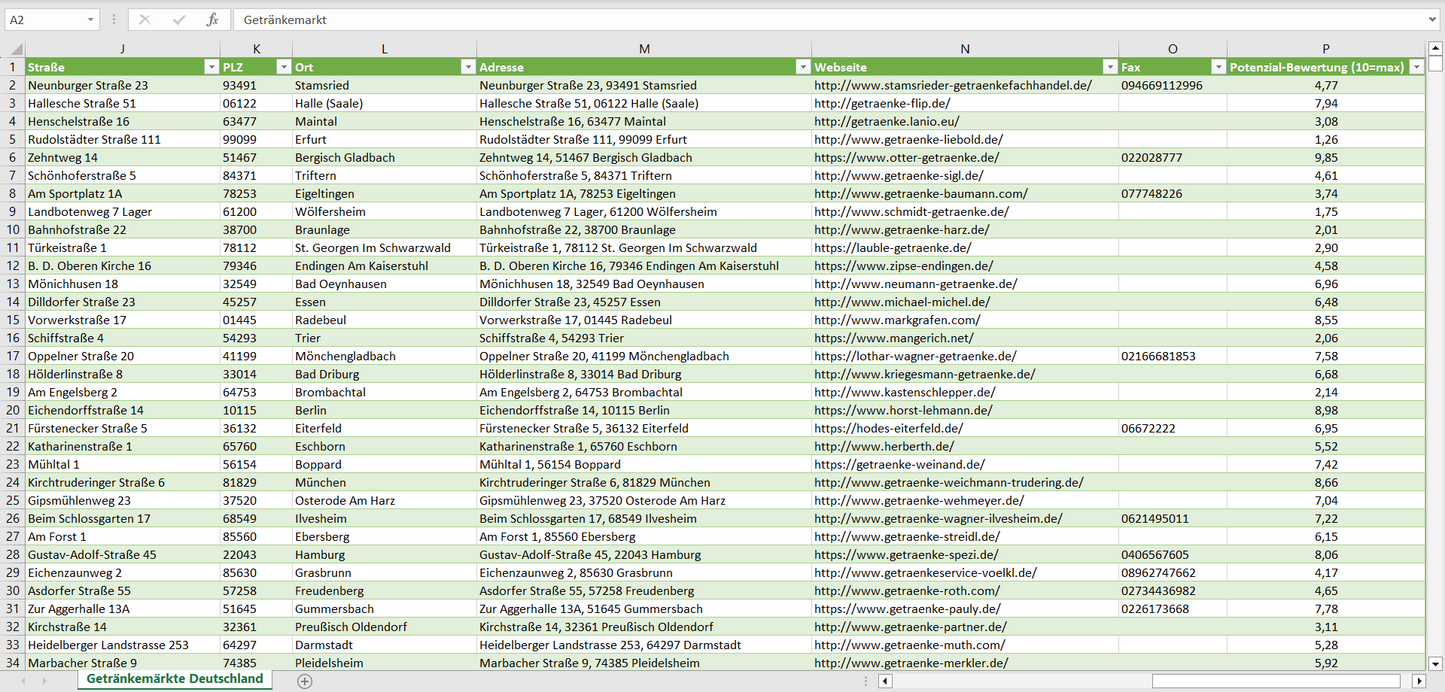Open the getraenke-flip.de website link

[881, 104]
